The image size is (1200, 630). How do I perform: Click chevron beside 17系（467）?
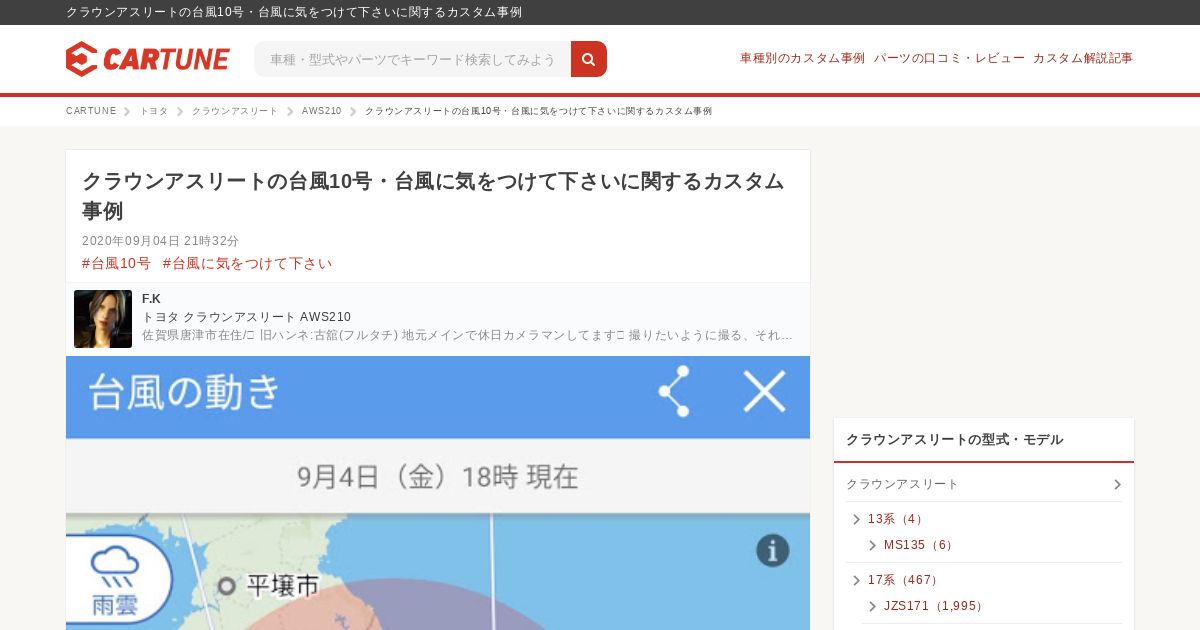856,580
